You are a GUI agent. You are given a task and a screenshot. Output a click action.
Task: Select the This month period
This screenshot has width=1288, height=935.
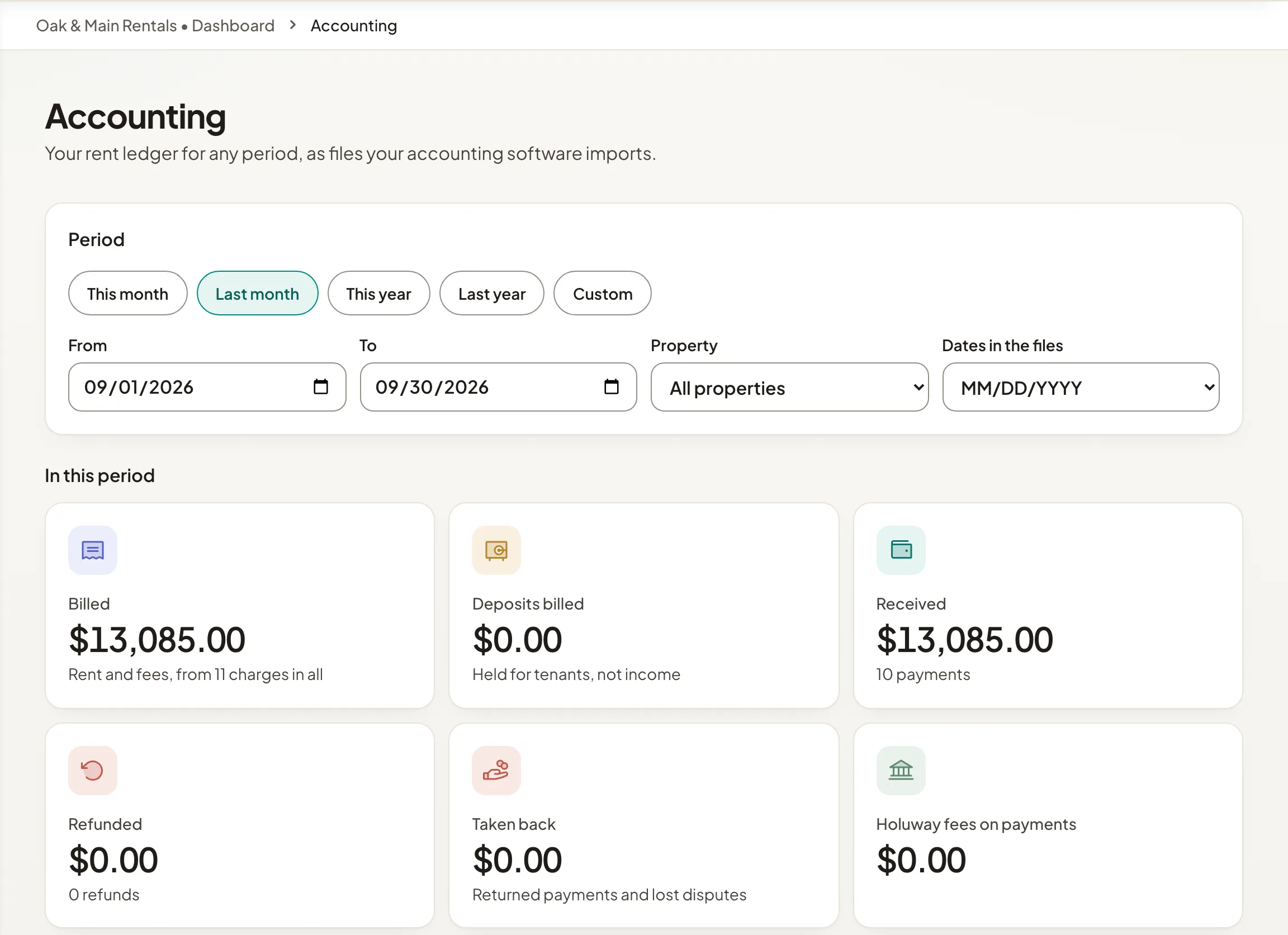click(x=128, y=293)
